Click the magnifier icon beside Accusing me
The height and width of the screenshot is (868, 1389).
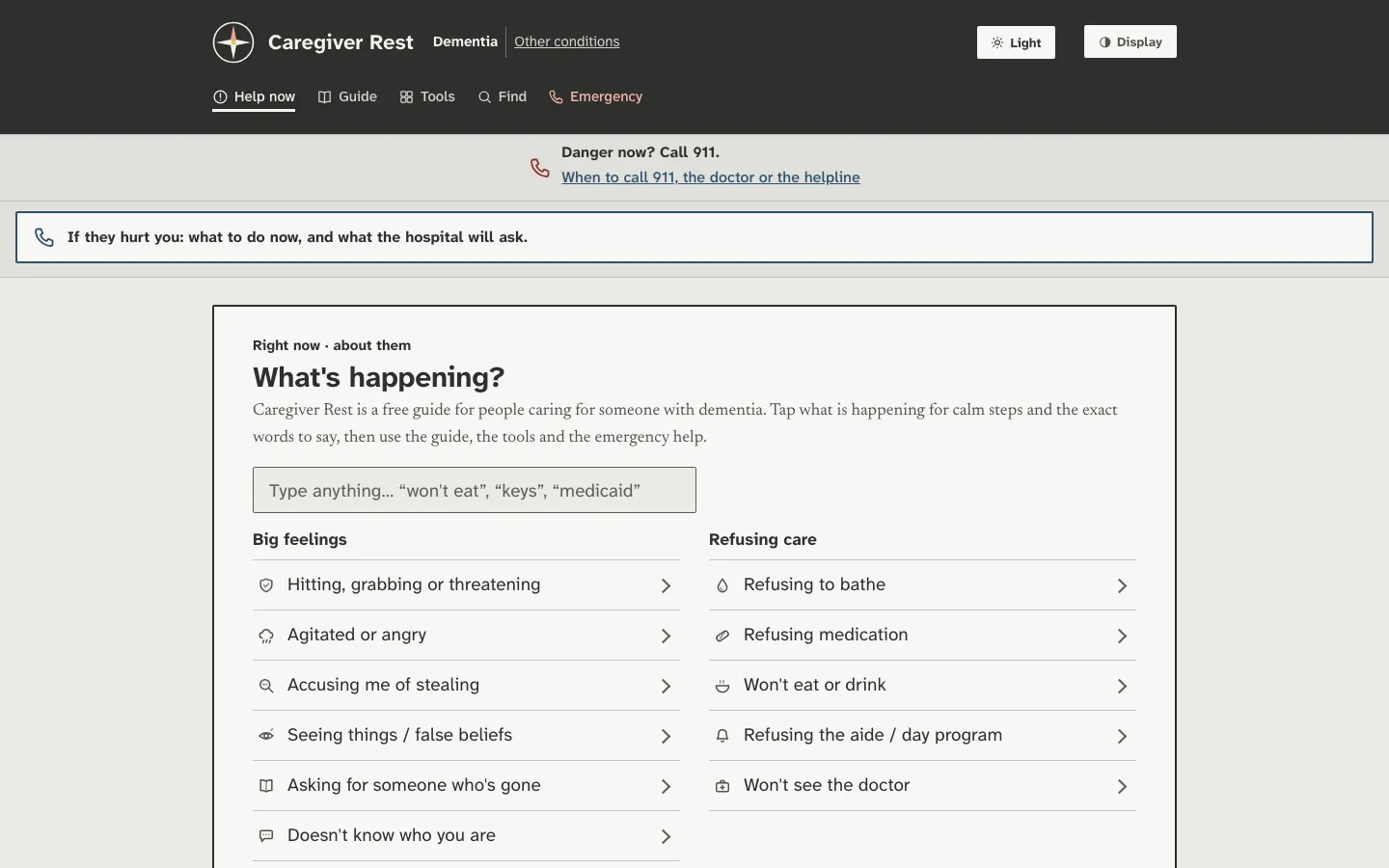266,686
